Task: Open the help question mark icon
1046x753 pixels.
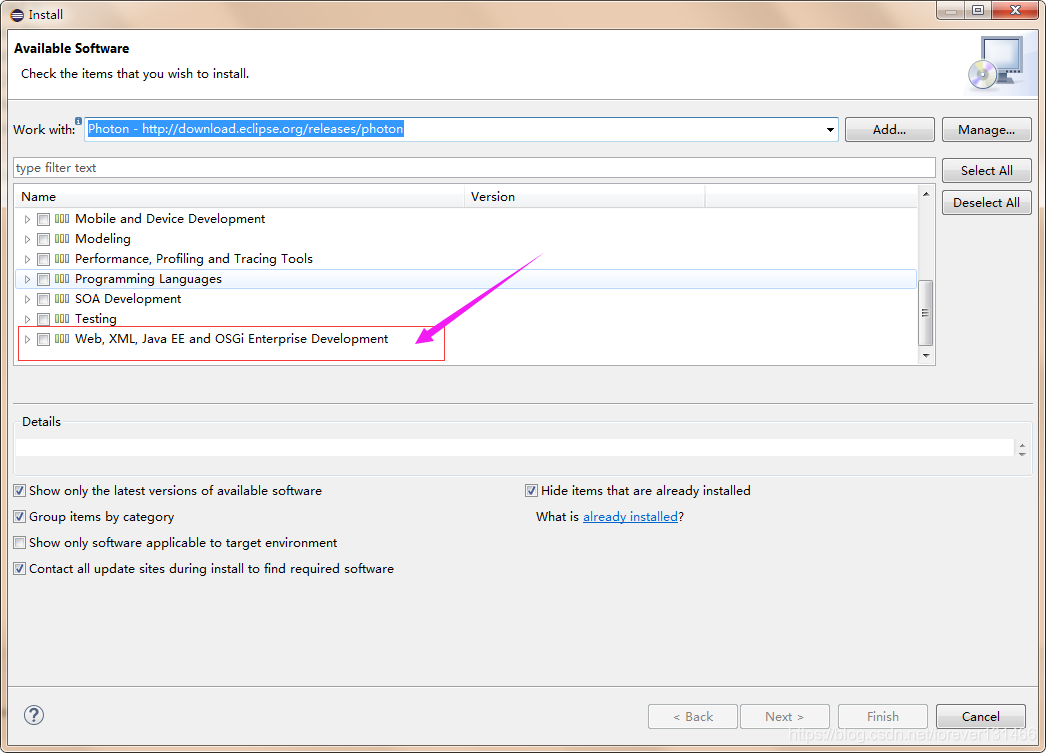Action: point(34,715)
